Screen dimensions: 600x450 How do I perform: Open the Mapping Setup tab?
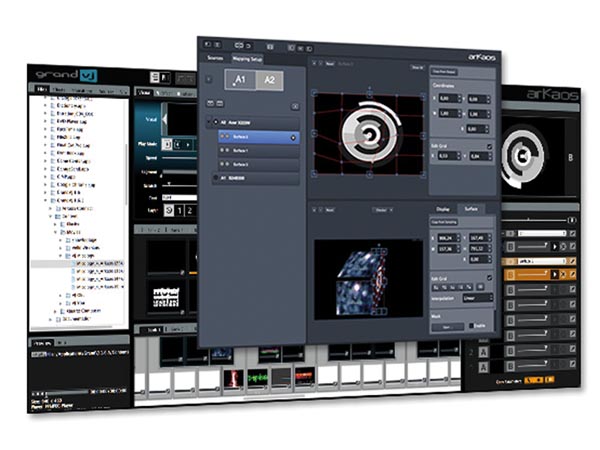(247, 59)
